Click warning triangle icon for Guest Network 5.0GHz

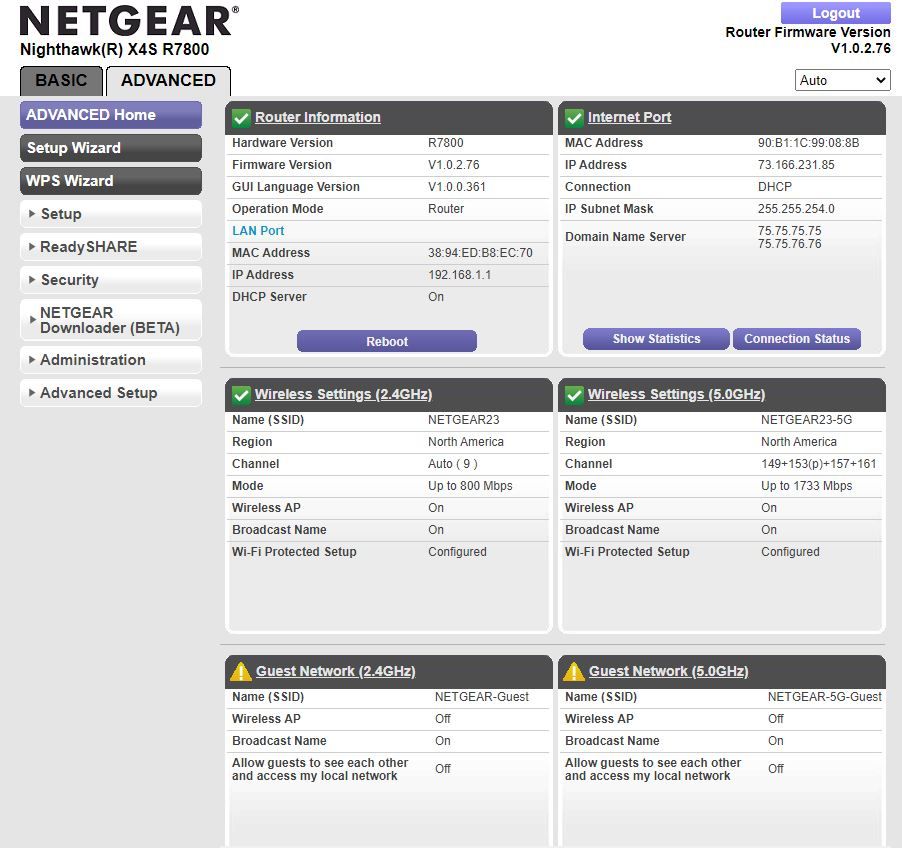573,672
